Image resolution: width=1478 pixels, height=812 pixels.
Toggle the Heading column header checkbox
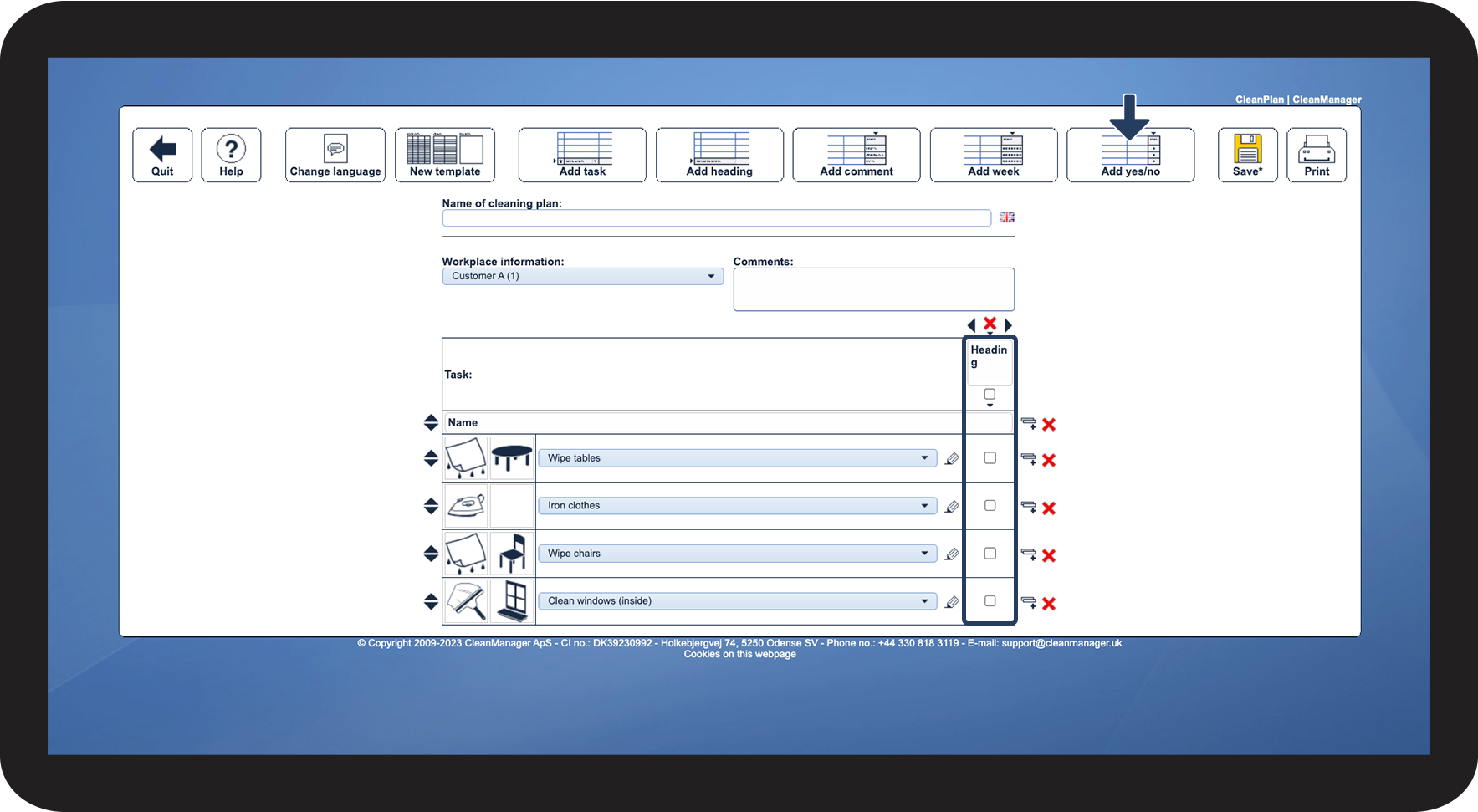pyautogui.click(x=990, y=394)
